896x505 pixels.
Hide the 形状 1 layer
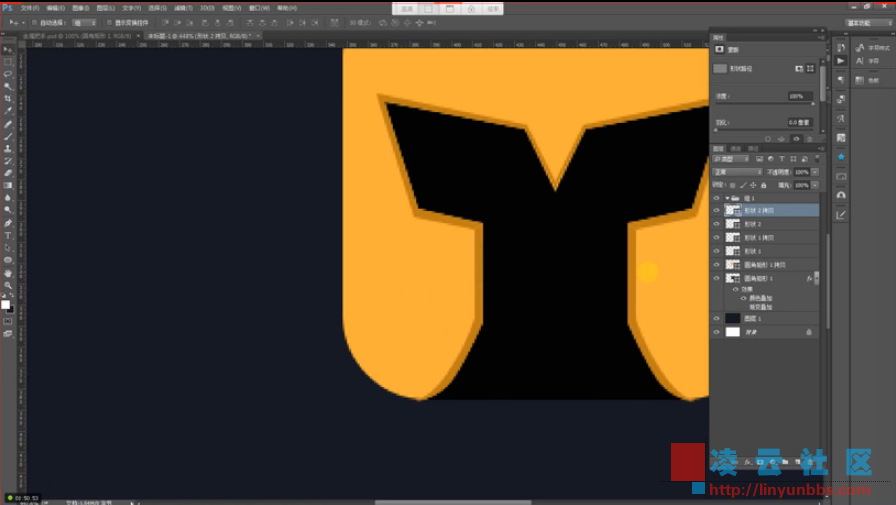pyautogui.click(x=717, y=251)
